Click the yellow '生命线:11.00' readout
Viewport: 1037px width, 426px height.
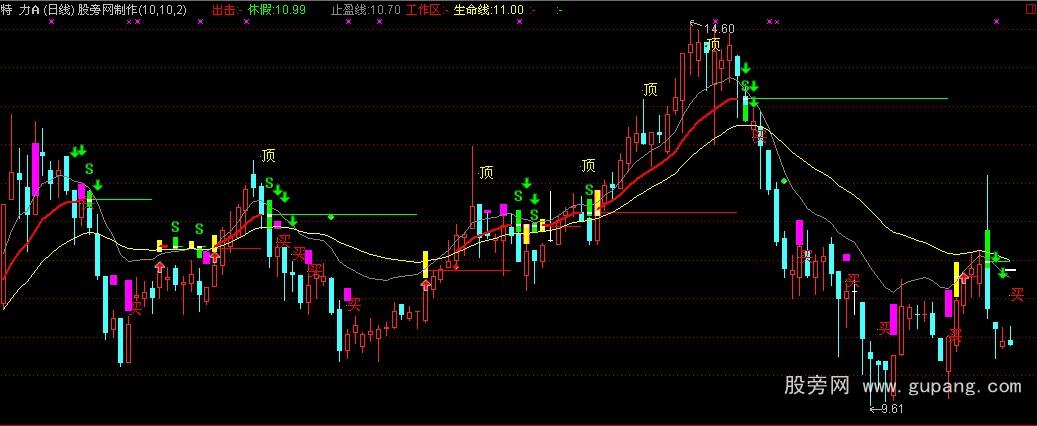(488, 10)
